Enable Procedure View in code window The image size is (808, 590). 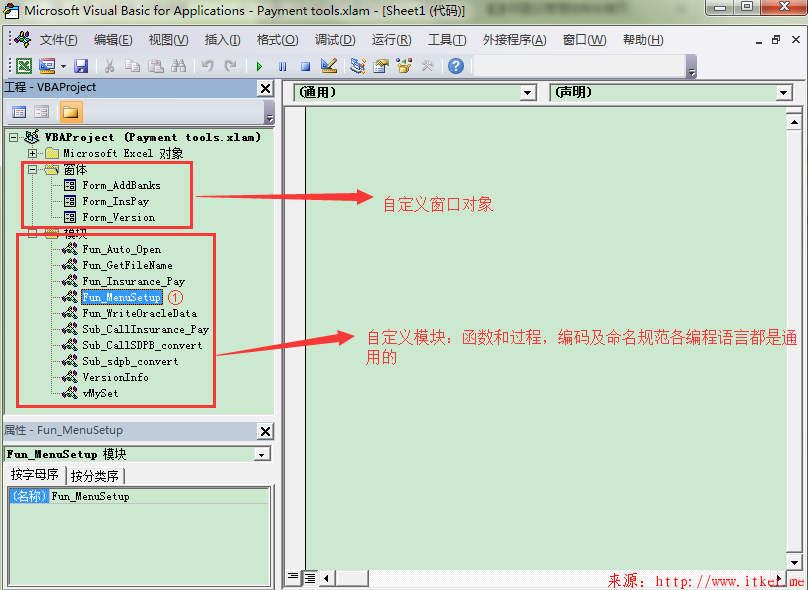coord(293,577)
